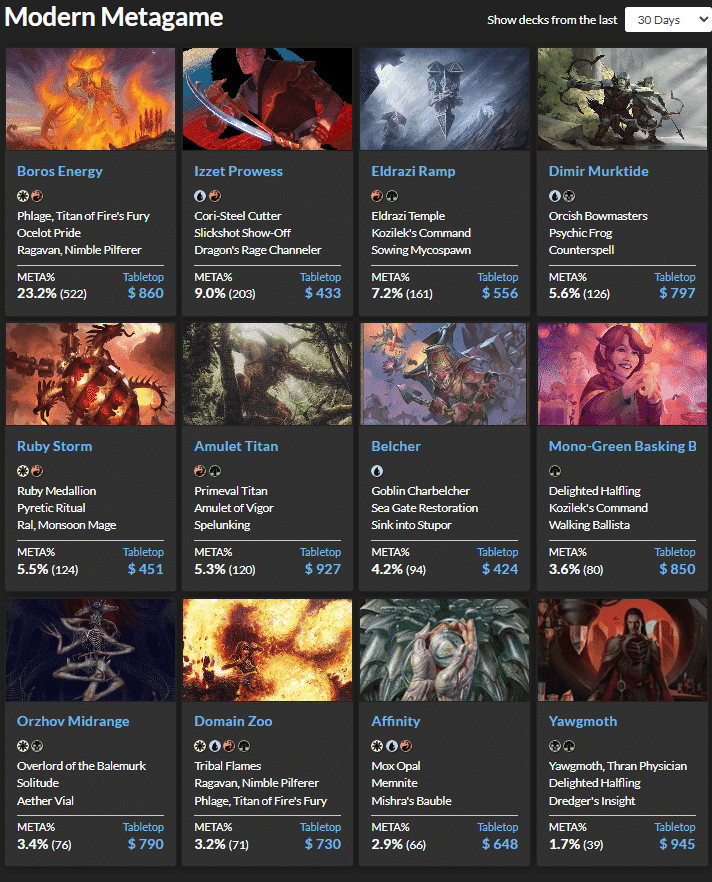The width and height of the screenshot is (712, 882).
Task: Open the Izzet Prowess deck link
Action: click(x=238, y=172)
